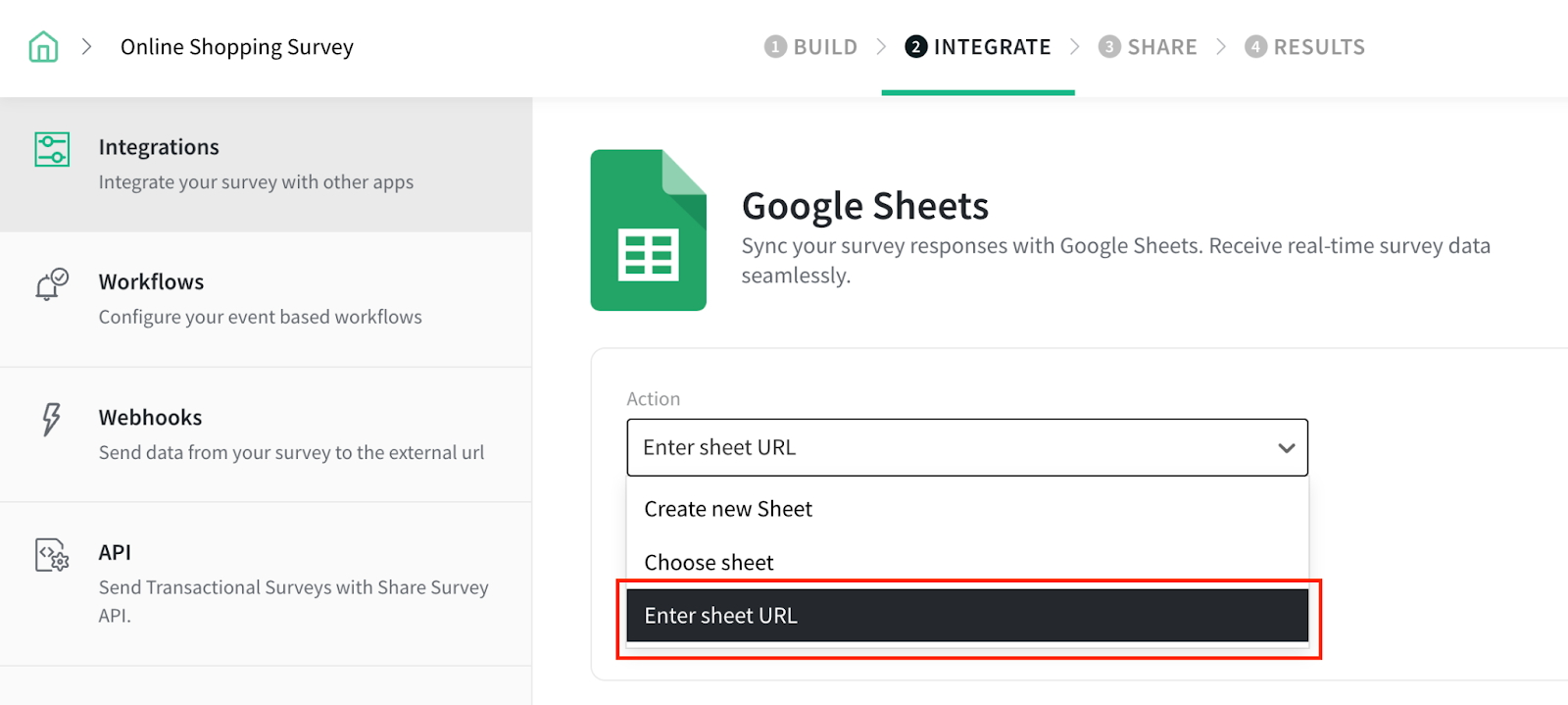Select Create new Sheet option
Image resolution: width=1568 pixels, height=705 pixels.
[x=967, y=509]
